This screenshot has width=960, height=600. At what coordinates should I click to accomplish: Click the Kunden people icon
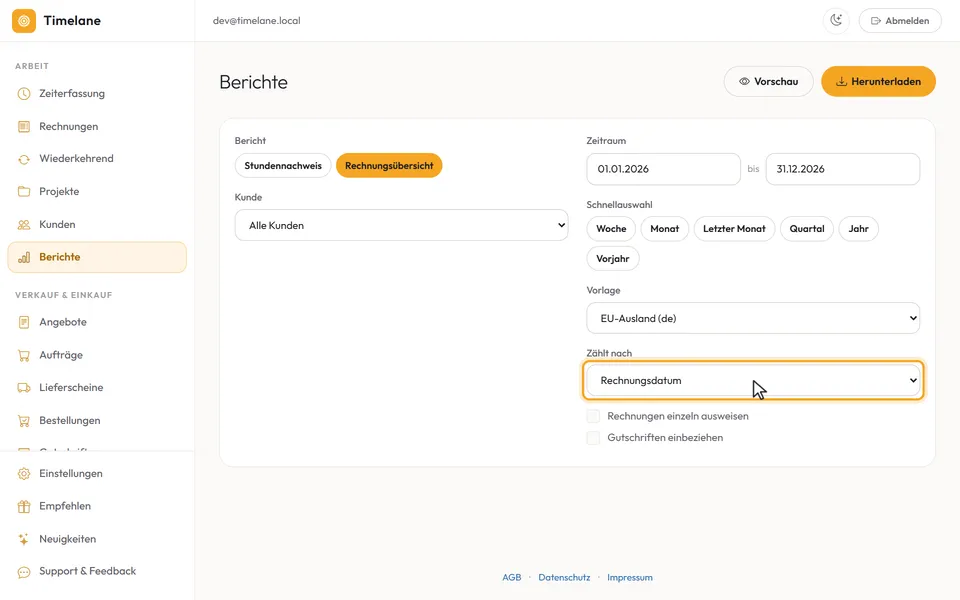click(x=24, y=225)
